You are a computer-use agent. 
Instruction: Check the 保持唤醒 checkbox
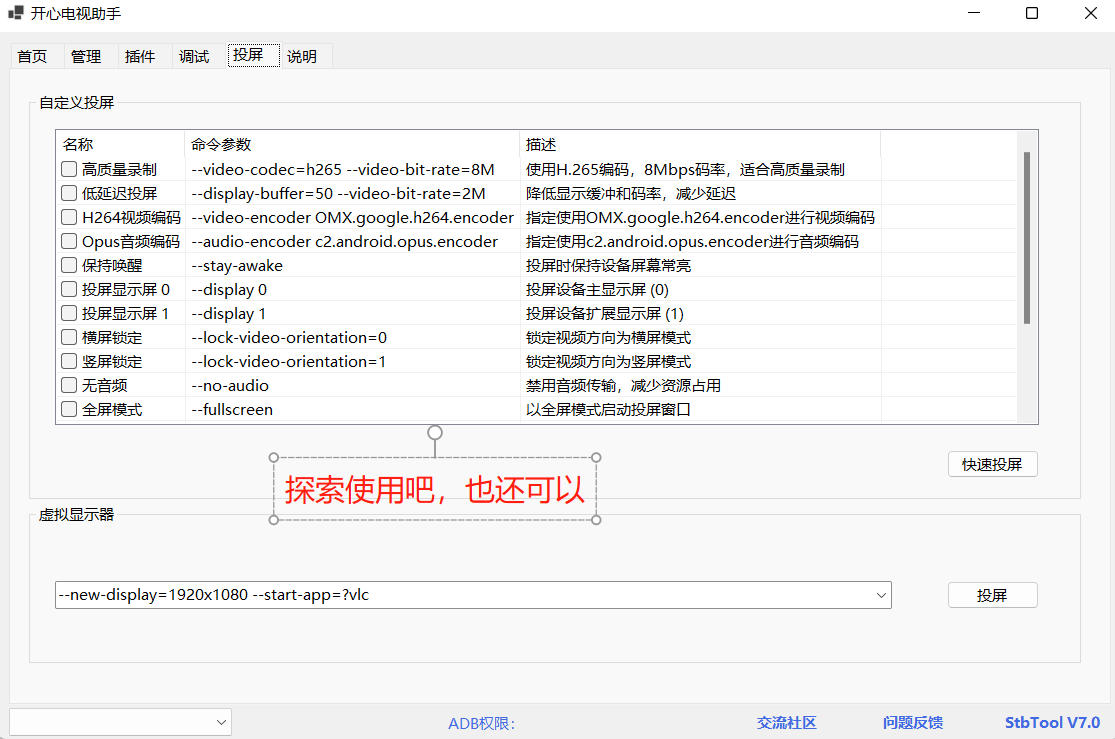click(x=69, y=266)
